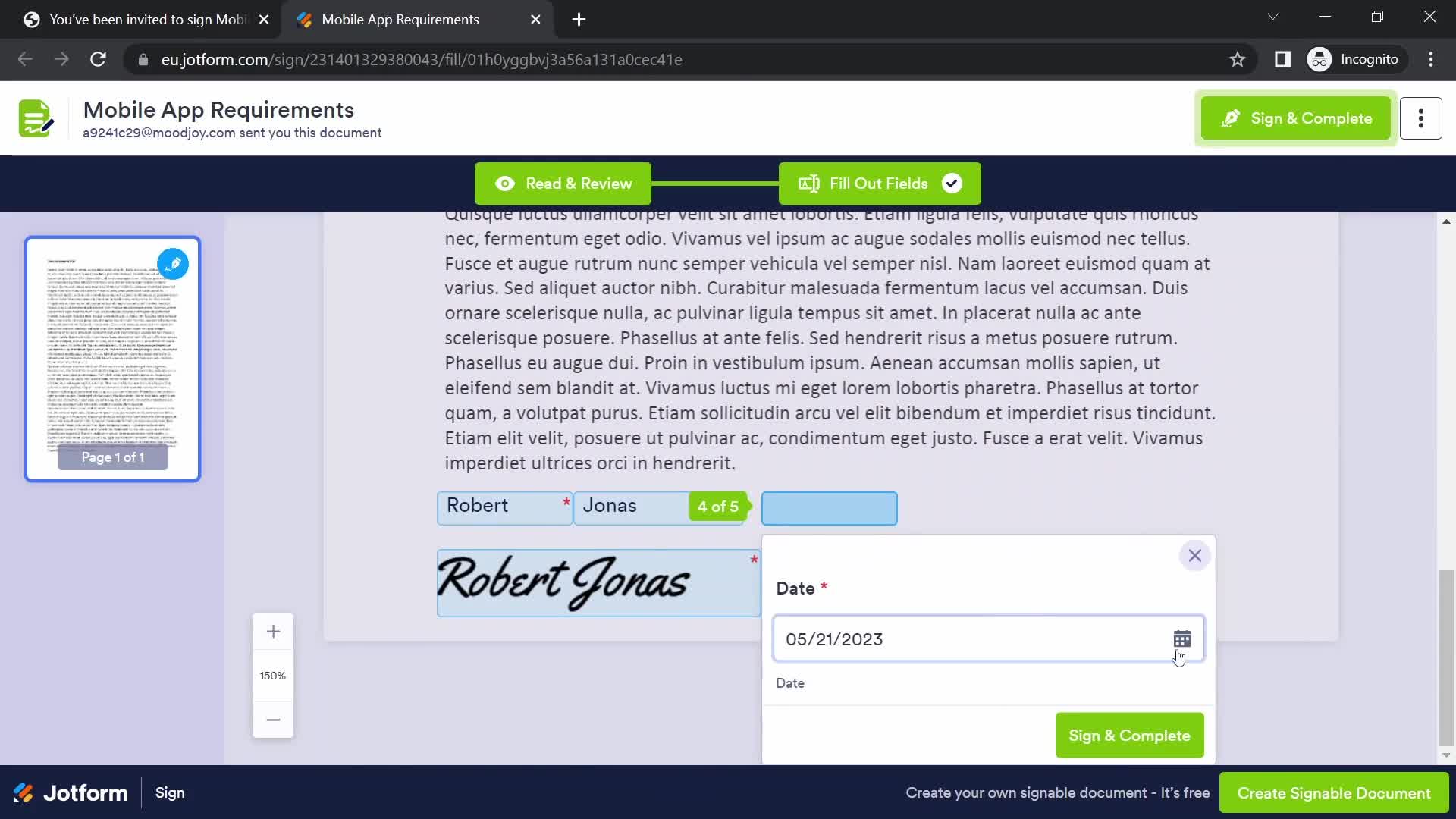The width and height of the screenshot is (1456, 819).
Task: Open a new browser tab
Action: click(x=579, y=20)
